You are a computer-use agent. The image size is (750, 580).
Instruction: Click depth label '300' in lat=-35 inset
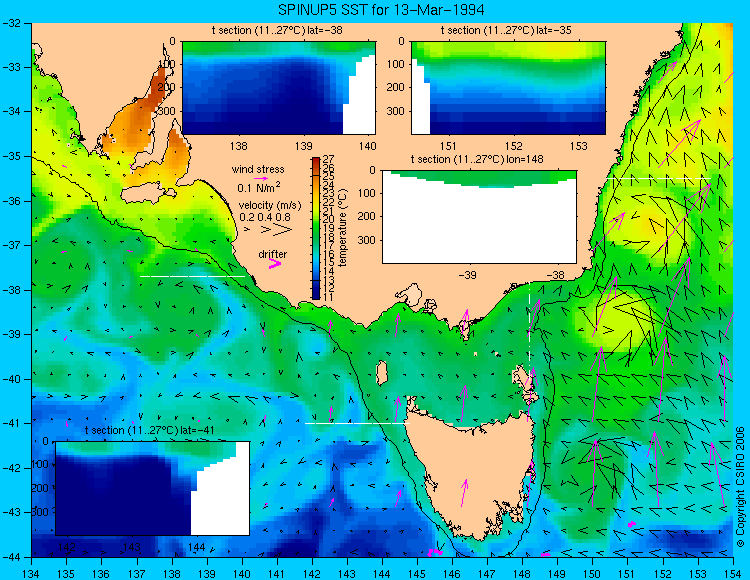click(x=396, y=111)
